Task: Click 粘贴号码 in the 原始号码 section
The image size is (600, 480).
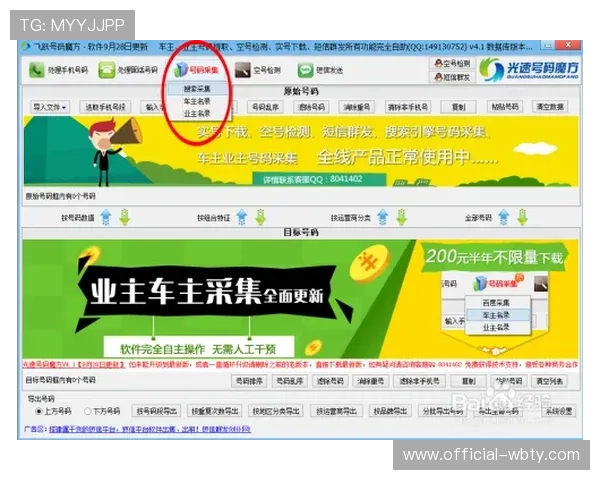Action: 505,107
